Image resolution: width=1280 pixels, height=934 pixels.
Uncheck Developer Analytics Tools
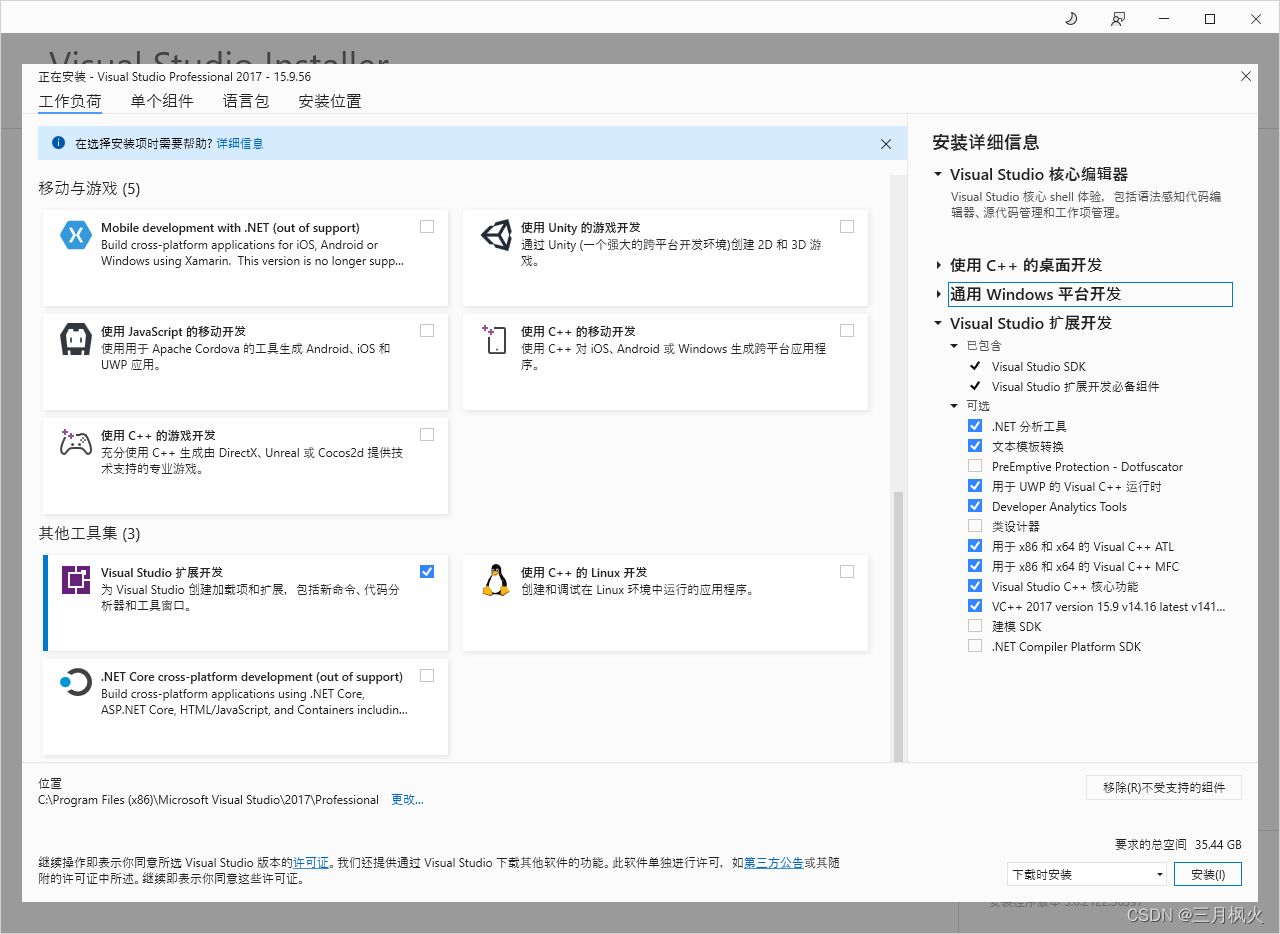pyautogui.click(x=975, y=506)
